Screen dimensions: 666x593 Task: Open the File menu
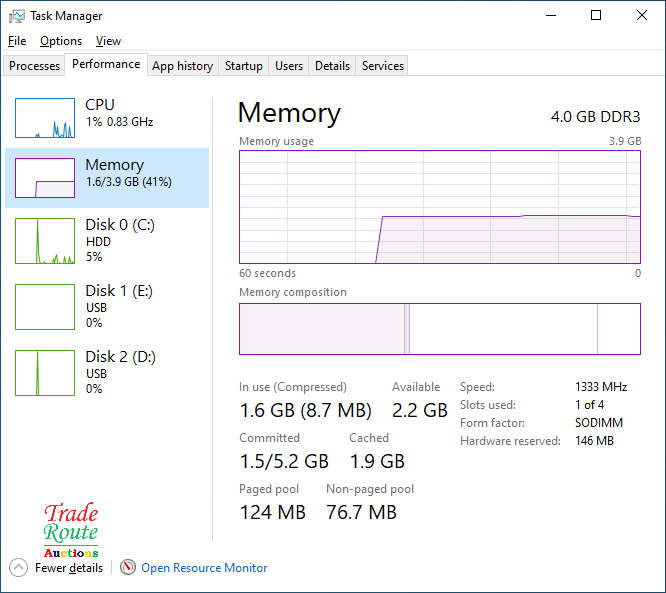coord(17,41)
